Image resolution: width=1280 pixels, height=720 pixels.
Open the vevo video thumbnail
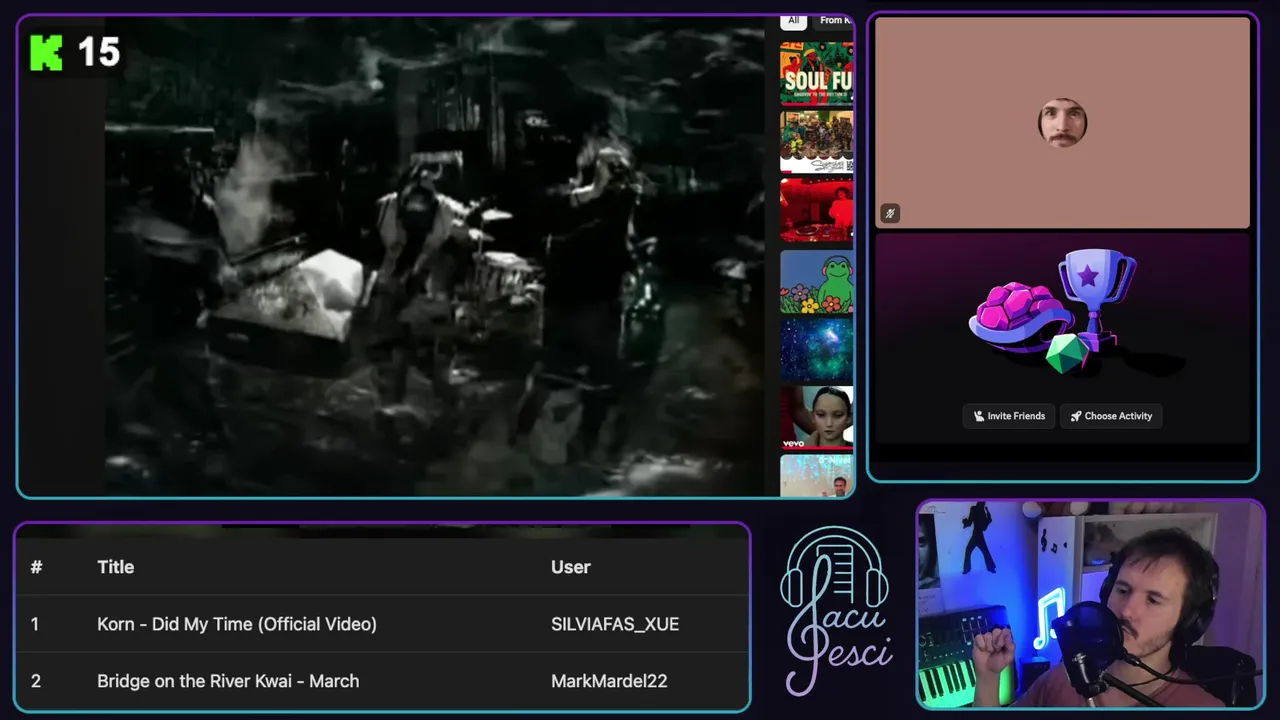point(817,418)
